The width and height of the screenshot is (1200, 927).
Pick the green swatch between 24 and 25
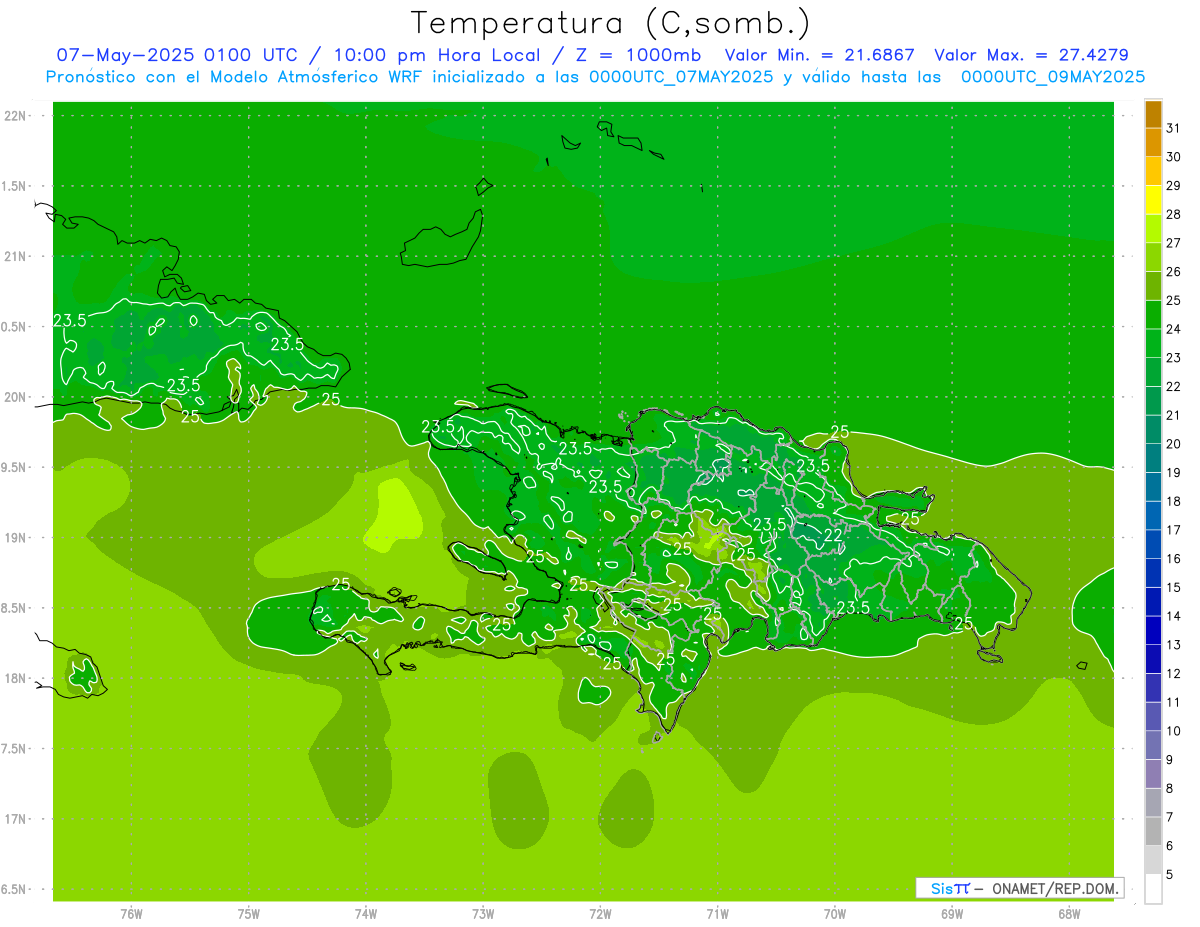pos(1153,315)
